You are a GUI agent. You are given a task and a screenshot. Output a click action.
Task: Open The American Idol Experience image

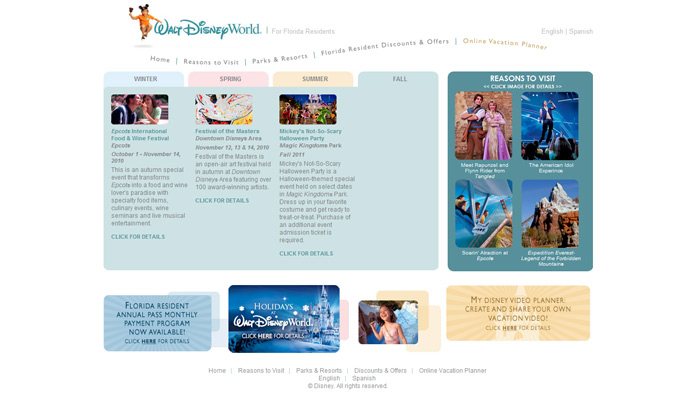[x=550, y=126]
